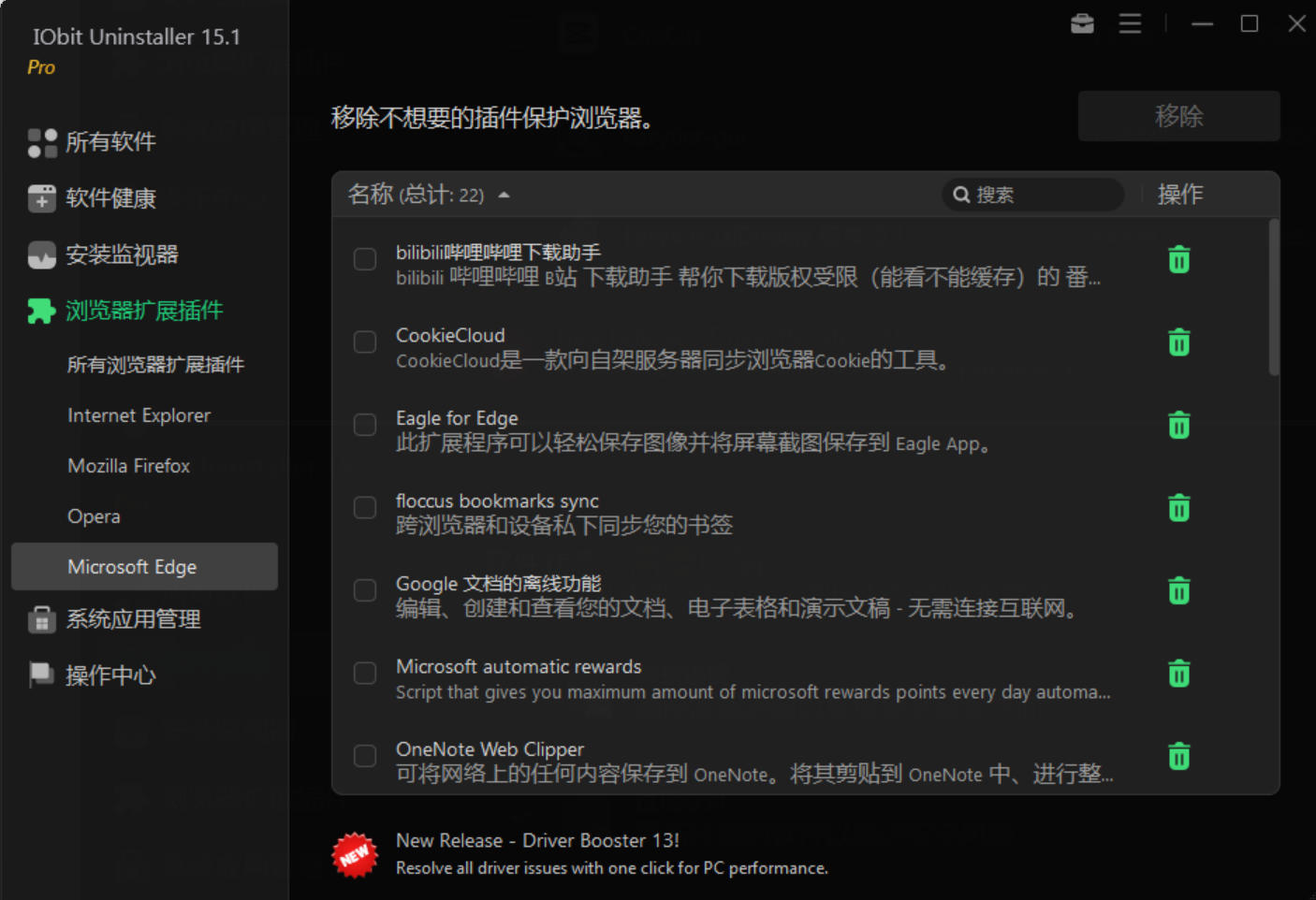Click trash icon for OneNote Web Clipper
The image size is (1316, 900).
1178,756
